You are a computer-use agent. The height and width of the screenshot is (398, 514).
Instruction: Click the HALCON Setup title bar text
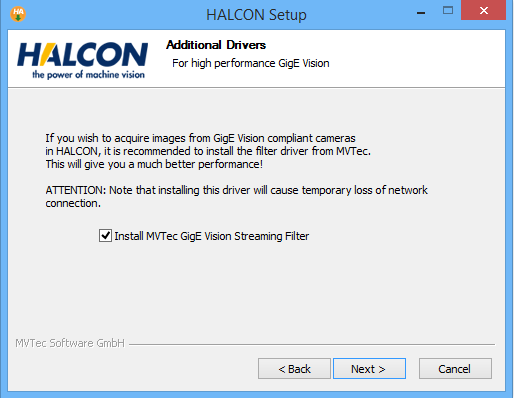click(x=256, y=15)
